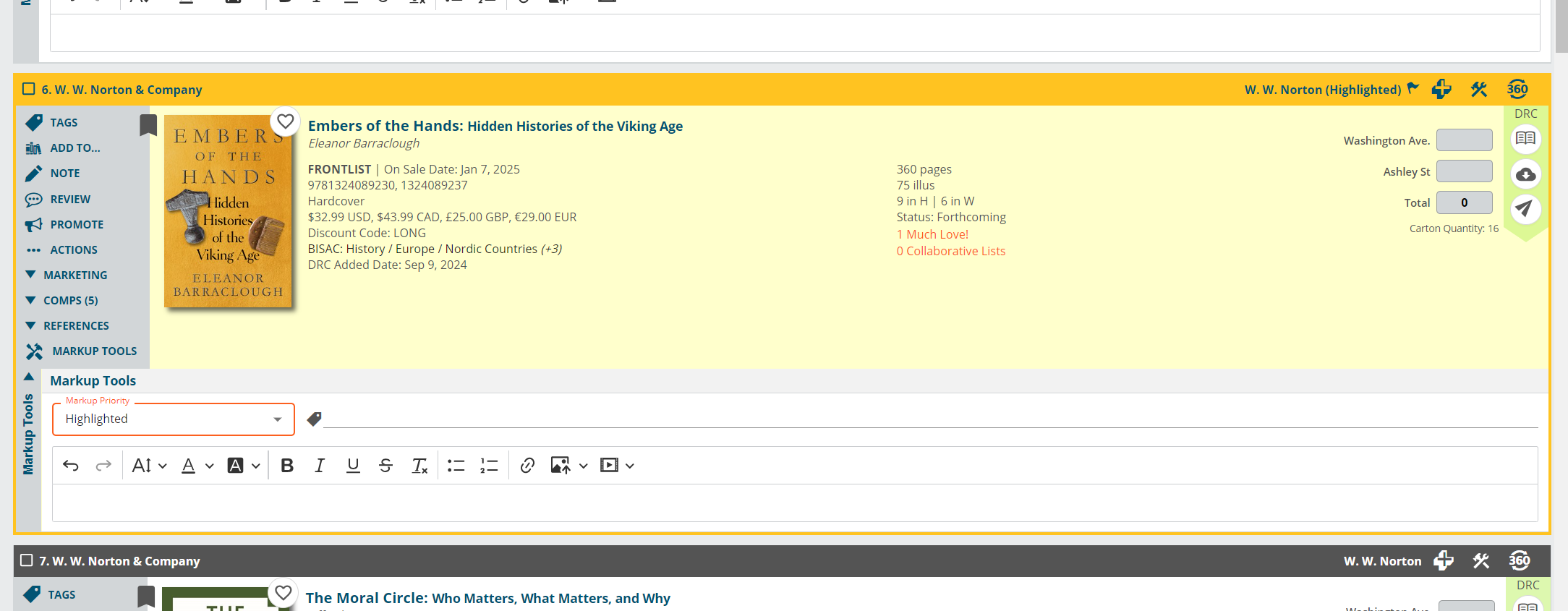Click the tag icon next to Markup Priority

pos(314,419)
